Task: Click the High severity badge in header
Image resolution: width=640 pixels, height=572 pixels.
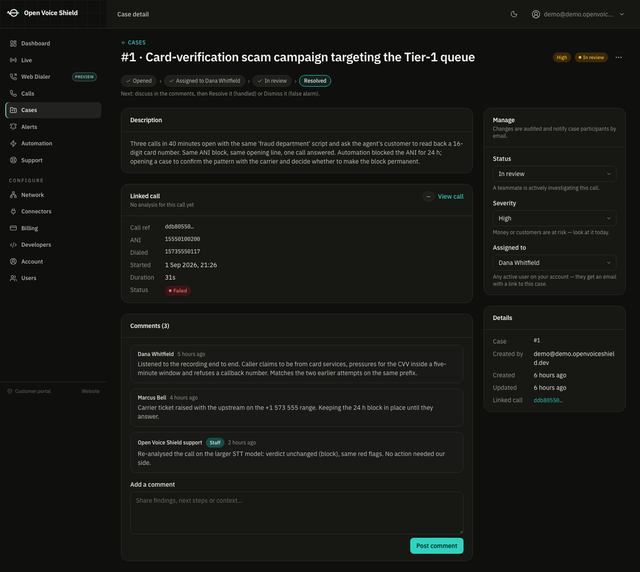Action: tap(562, 58)
